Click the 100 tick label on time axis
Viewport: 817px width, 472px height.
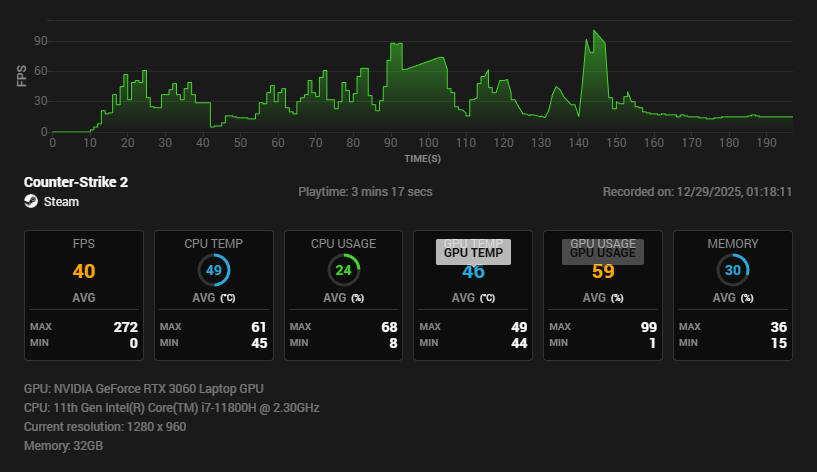click(428, 142)
